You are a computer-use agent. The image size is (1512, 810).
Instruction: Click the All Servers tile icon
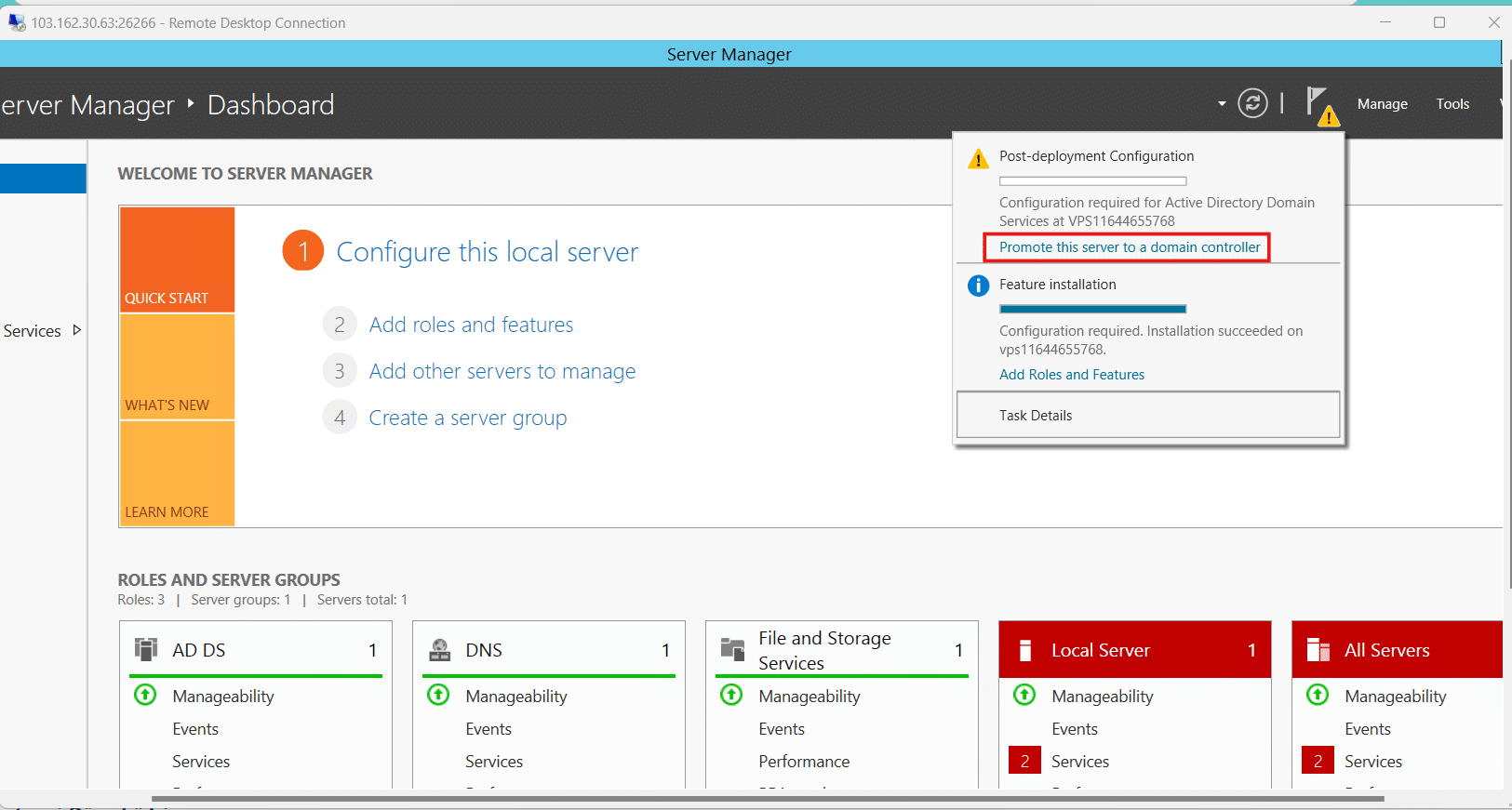(1318, 649)
